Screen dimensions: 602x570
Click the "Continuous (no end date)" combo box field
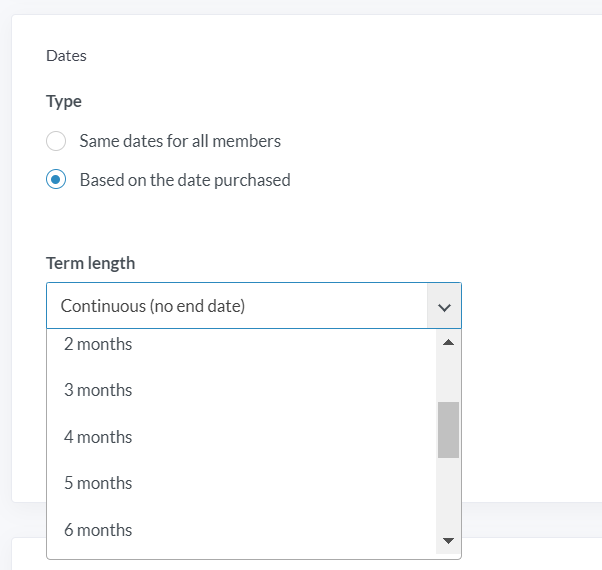coord(254,306)
